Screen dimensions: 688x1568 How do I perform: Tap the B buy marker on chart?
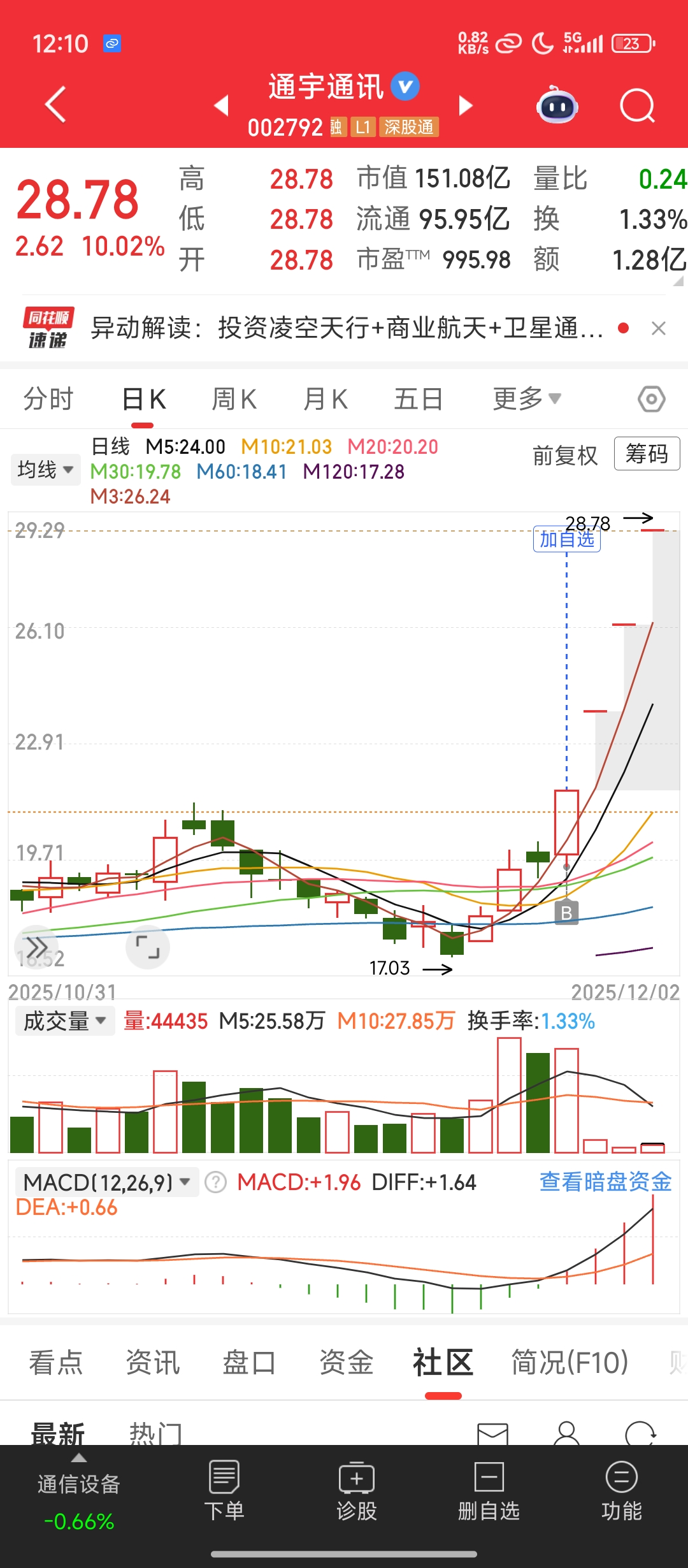[x=566, y=912]
